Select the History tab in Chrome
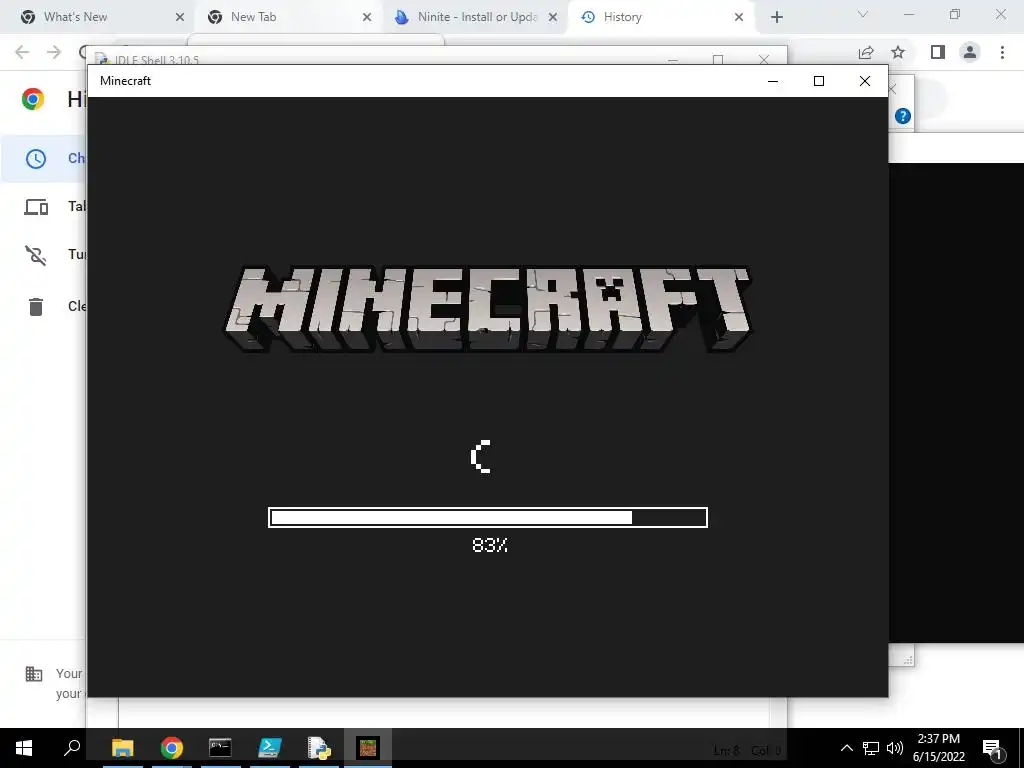Image resolution: width=1024 pixels, height=768 pixels. [x=661, y=17]
